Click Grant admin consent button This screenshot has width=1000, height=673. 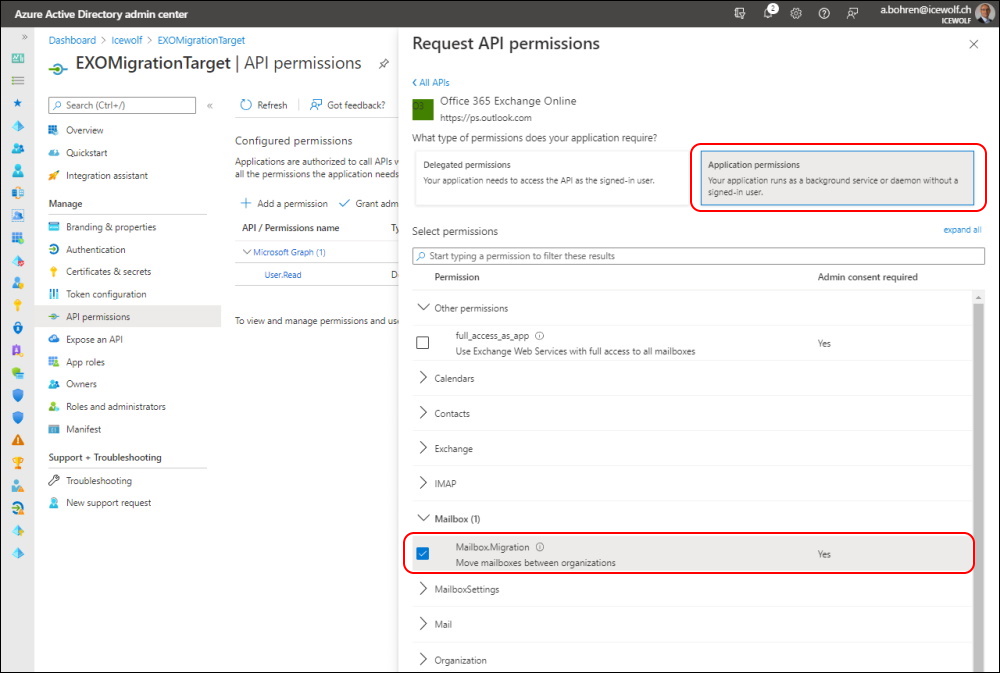tap(369, 203)
